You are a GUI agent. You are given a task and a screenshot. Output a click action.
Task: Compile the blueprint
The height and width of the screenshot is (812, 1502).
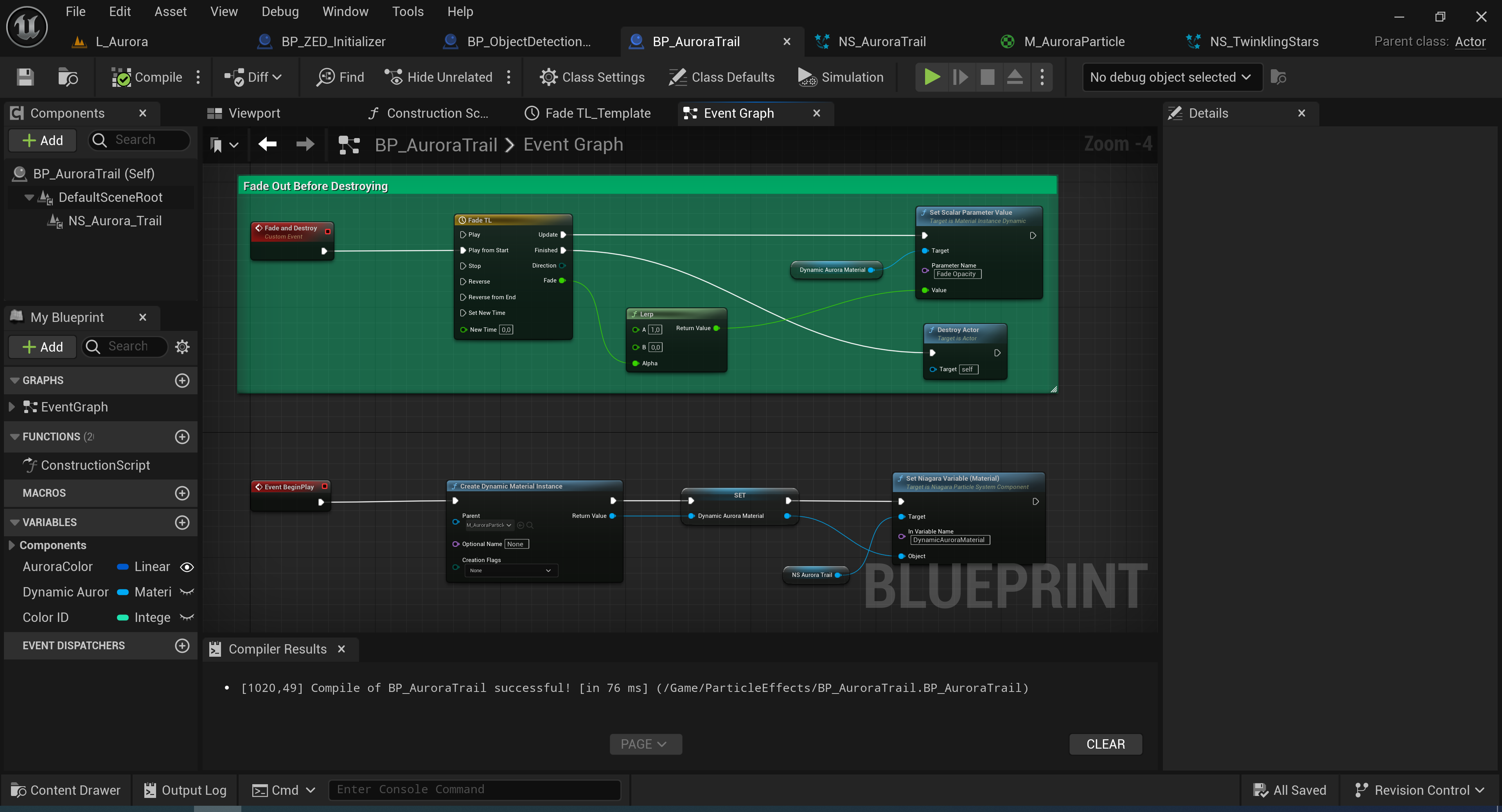point(147,77)
